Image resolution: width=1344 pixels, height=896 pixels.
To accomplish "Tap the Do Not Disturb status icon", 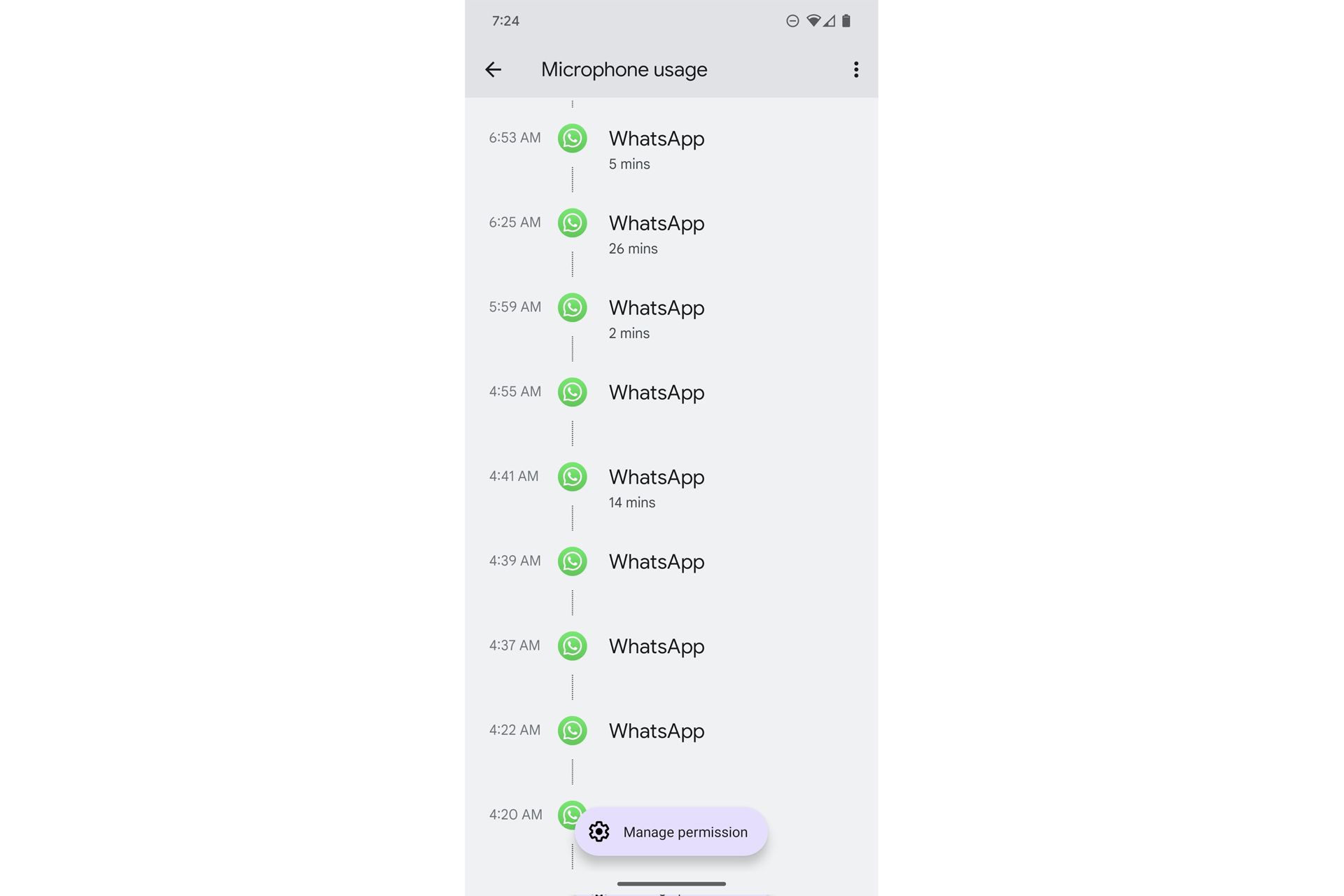I will click(x=792, y=21).
